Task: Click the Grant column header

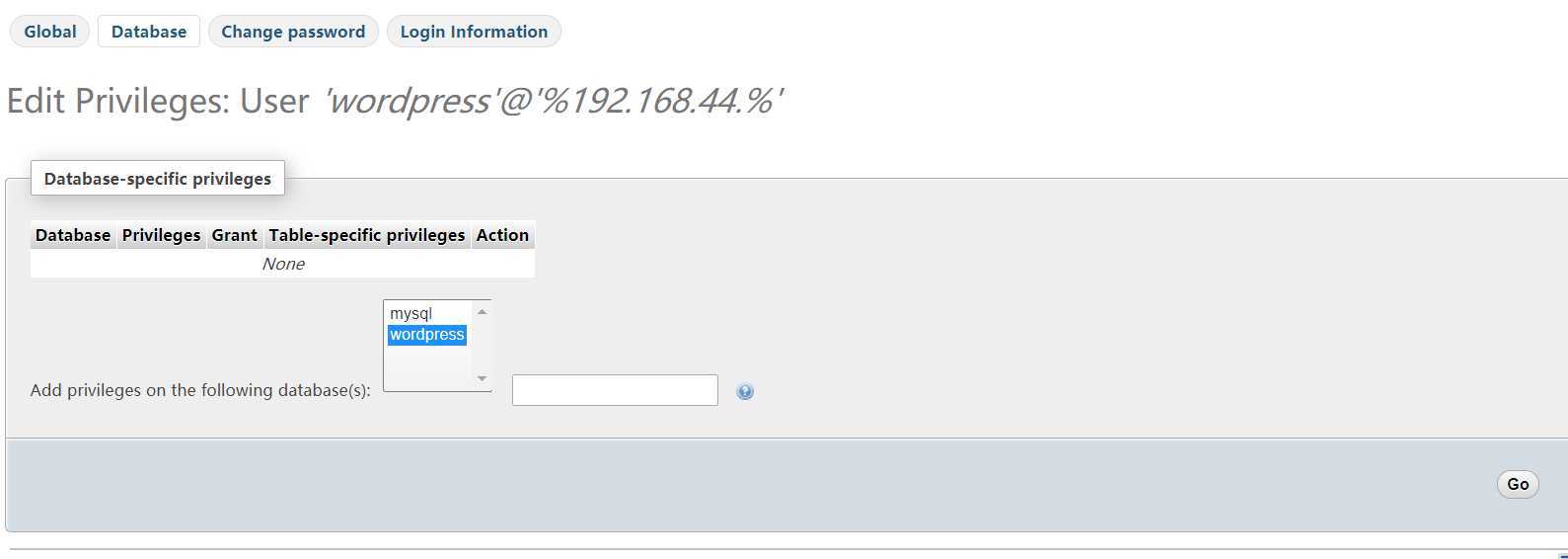Action: pyautogui.click(x=234, y=235)
